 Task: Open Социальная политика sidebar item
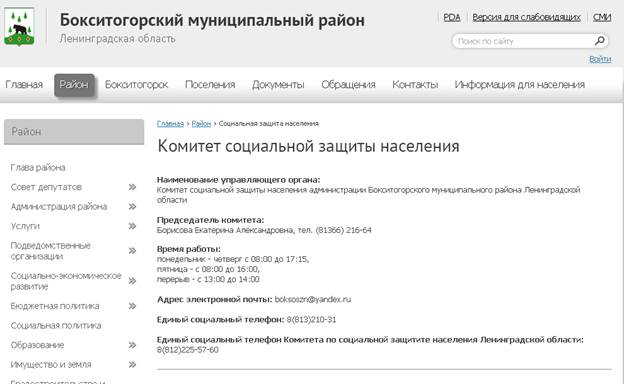pyautogui.click(x=56, y=326)
